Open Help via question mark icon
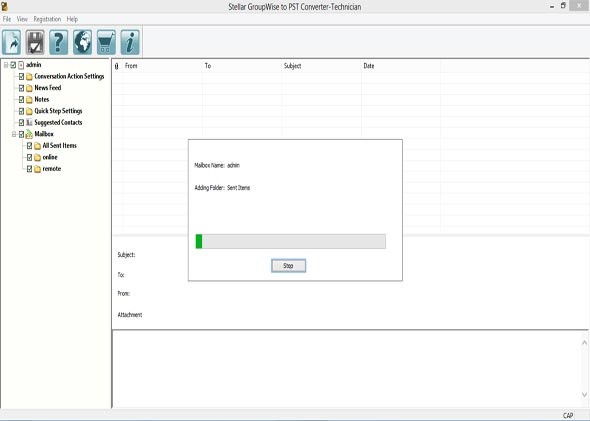590x421 pixels. (x=59, y=42)
